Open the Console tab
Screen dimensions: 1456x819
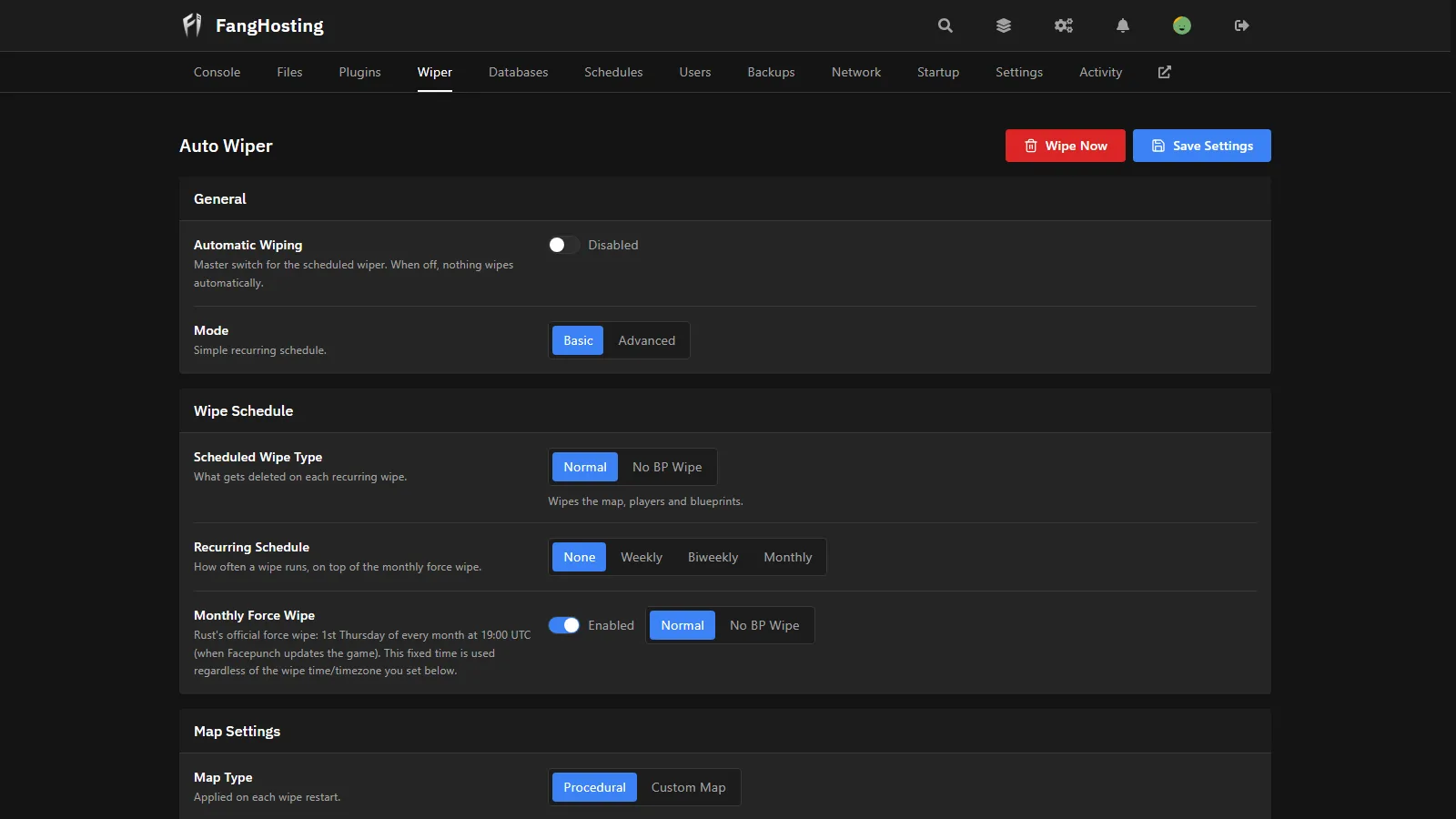coord(217,72)
